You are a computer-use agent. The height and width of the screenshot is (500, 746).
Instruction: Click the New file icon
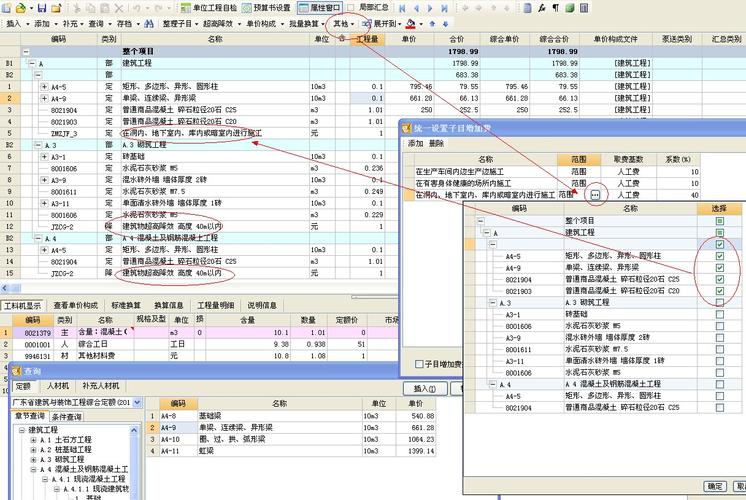tap(7, 8)
